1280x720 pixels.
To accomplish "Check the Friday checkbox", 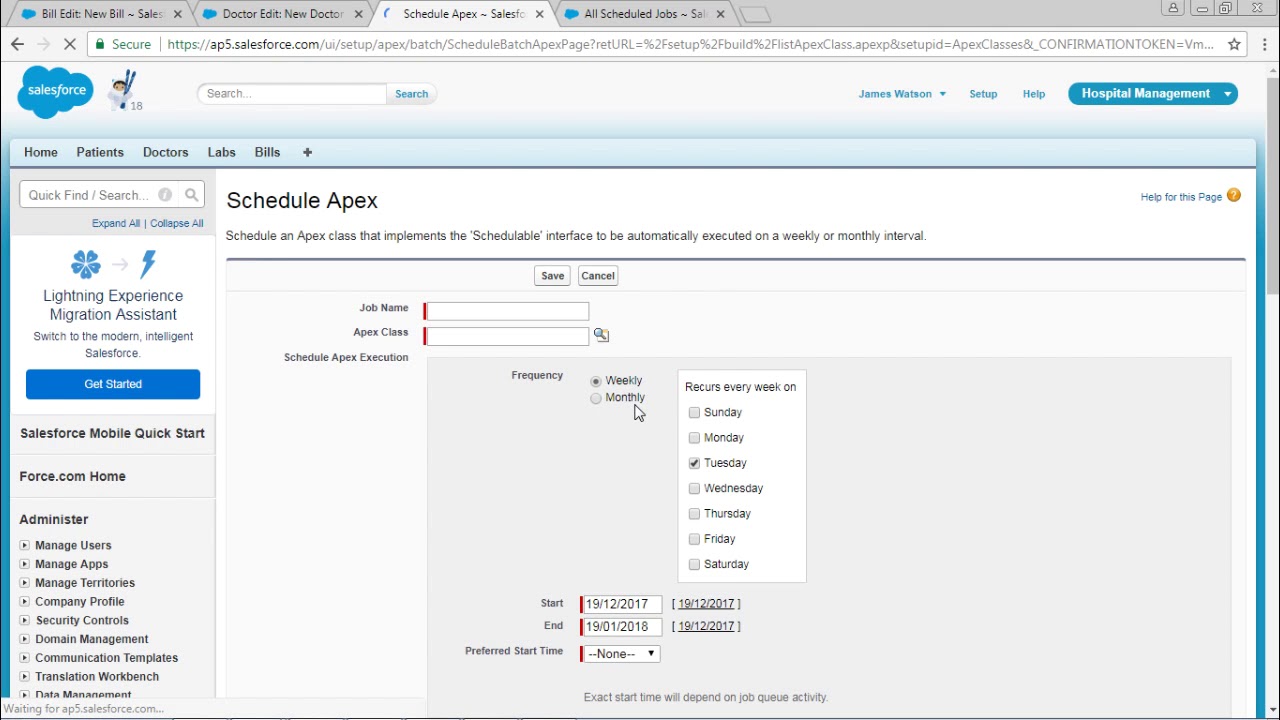I will pyautogui.click(x=694, y=539).
